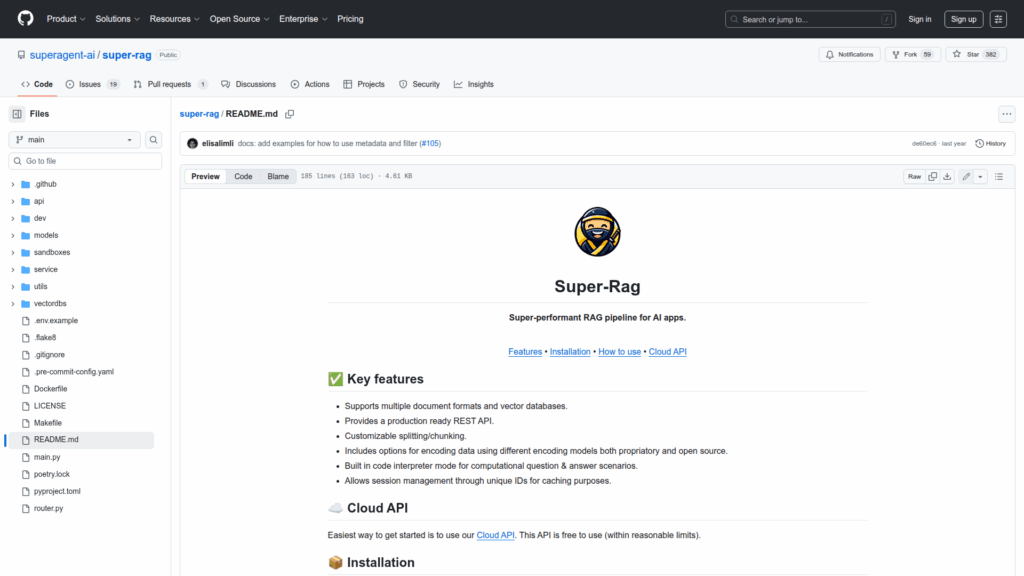
Task: Search files with magnifier icon
Action: click(x=154, y=140)
